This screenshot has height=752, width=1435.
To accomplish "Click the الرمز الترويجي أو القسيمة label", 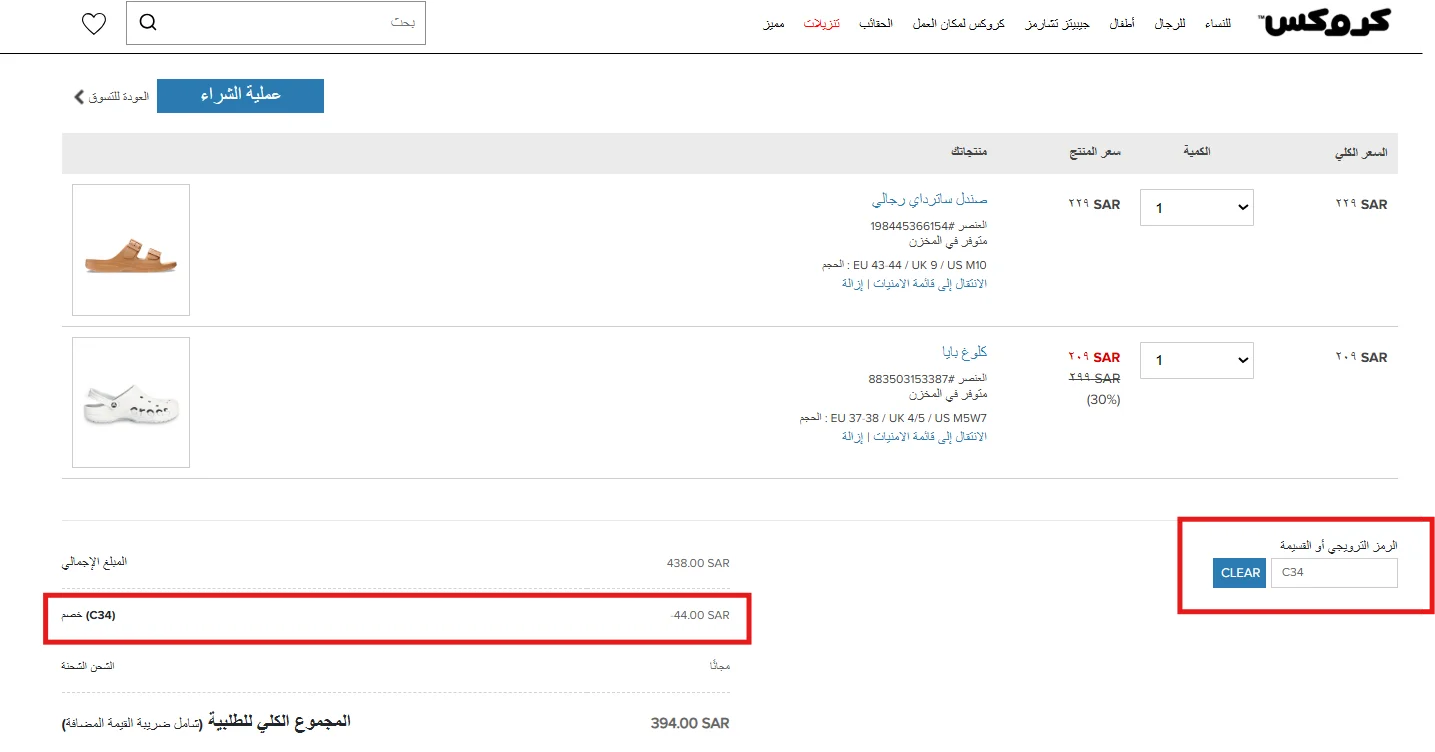I will coord(1339,545).
